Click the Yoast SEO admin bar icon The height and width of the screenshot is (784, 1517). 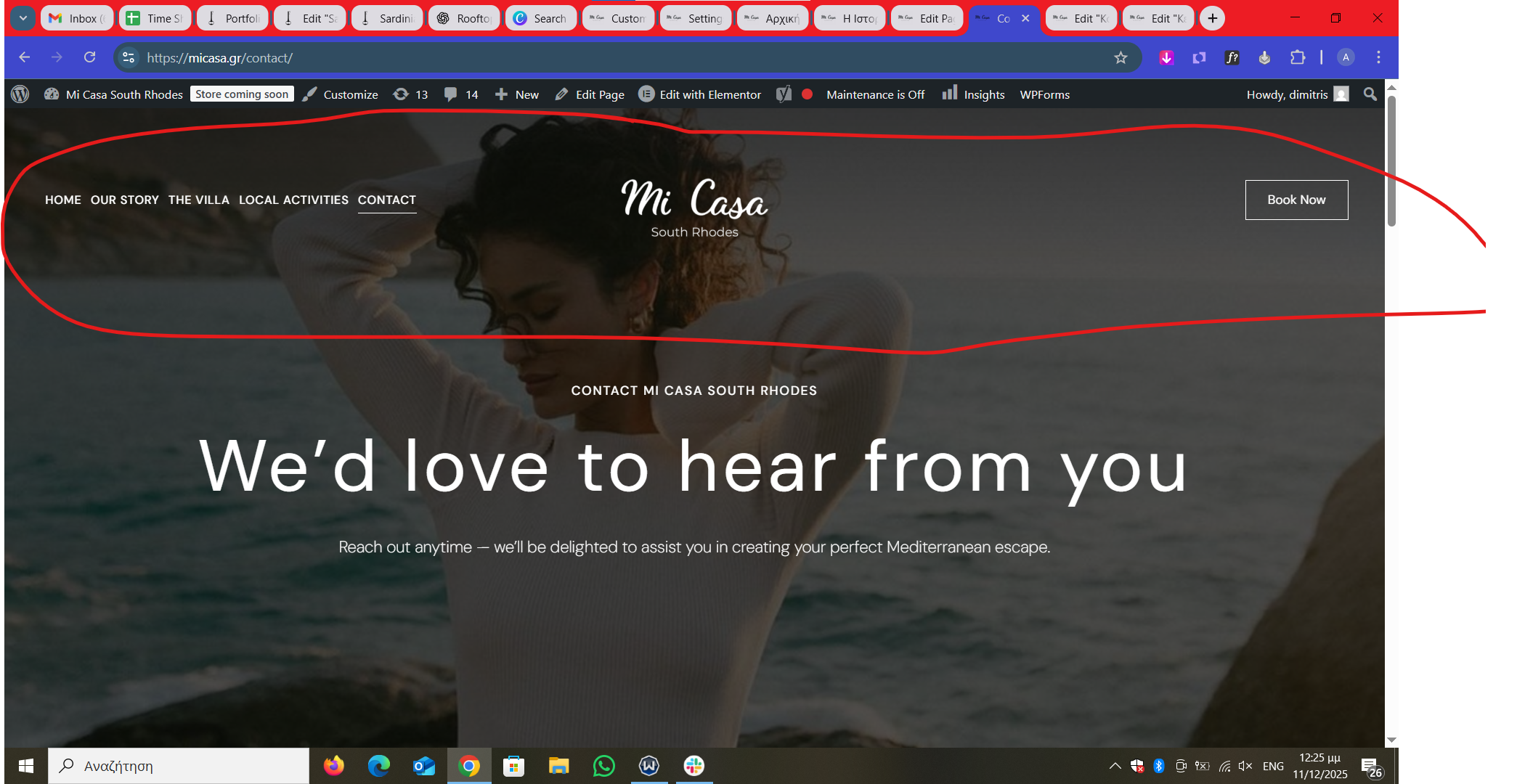click(x=784, y=94)
